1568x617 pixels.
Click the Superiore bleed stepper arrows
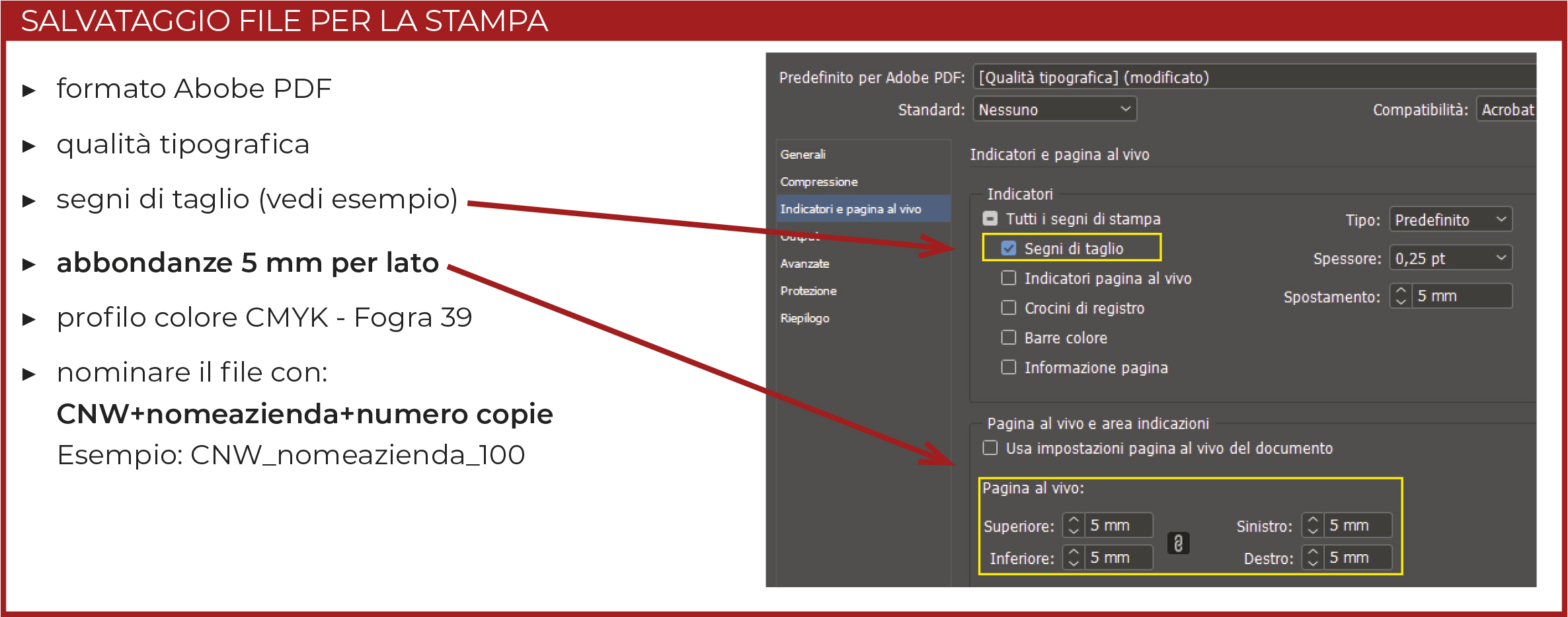tap(1074, 526)
